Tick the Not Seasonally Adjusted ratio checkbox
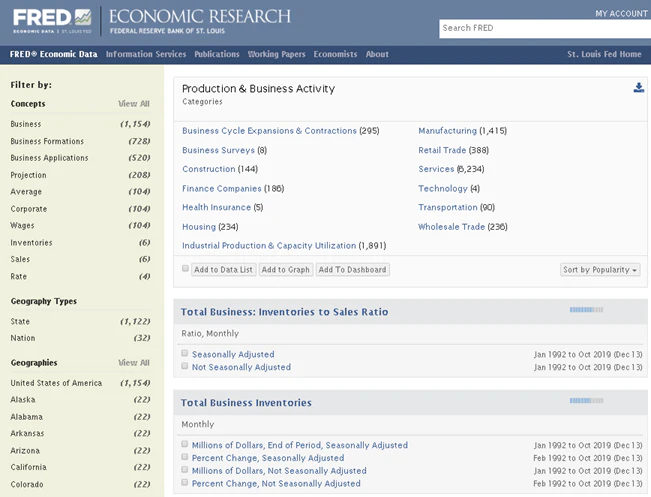Viewport: 651px width, 497px height. coord(185,366)
